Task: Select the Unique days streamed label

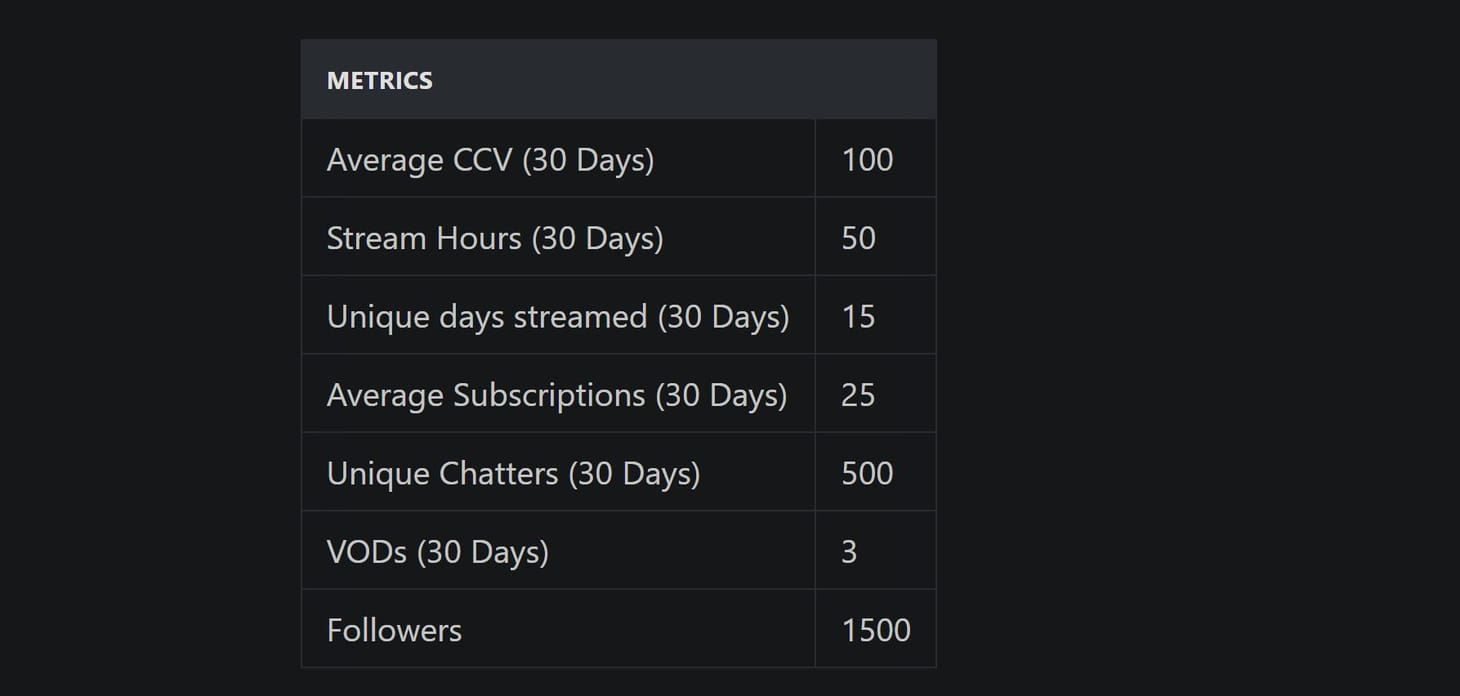Action: (557, 317)
